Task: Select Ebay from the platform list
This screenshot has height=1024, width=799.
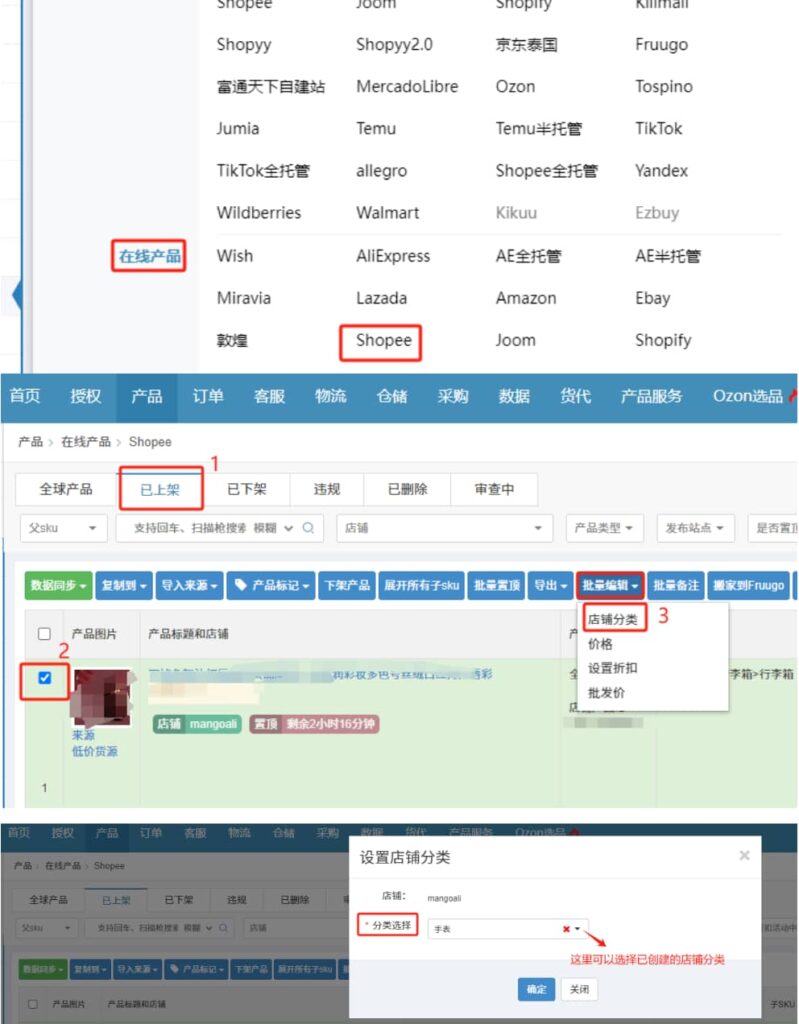Action: tap(653, 298)
